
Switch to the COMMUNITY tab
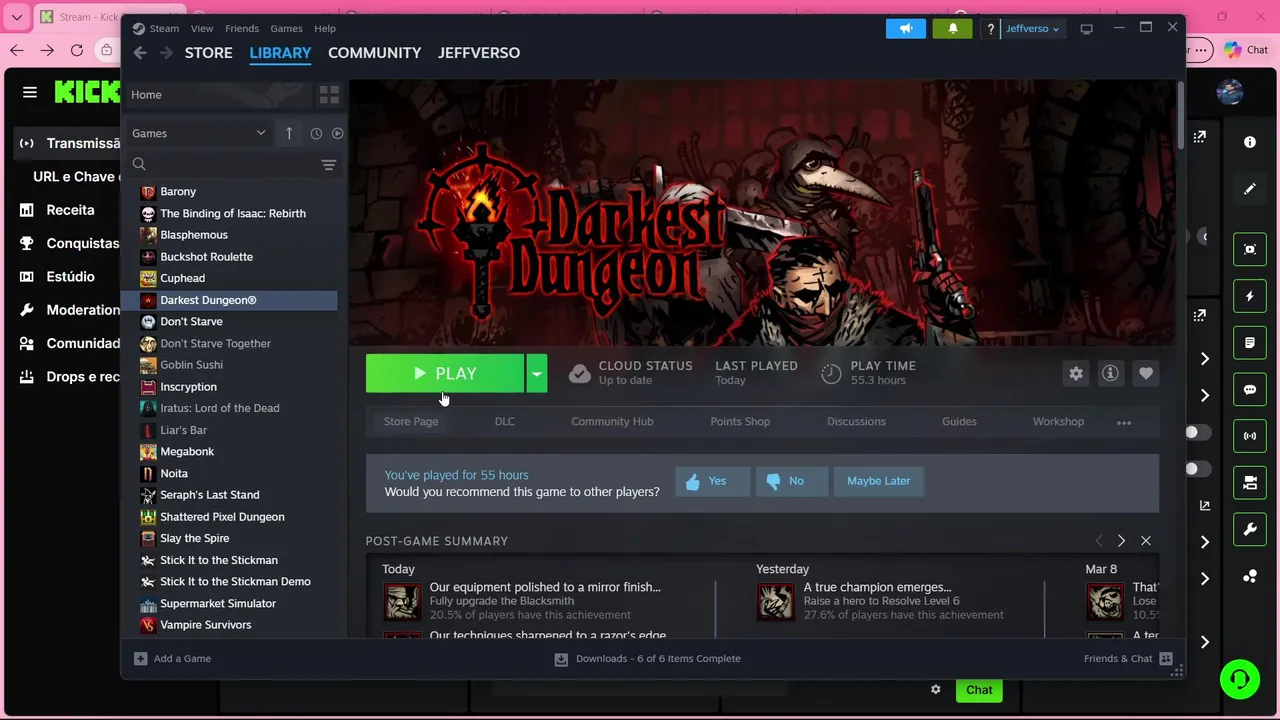coord(374,53)
